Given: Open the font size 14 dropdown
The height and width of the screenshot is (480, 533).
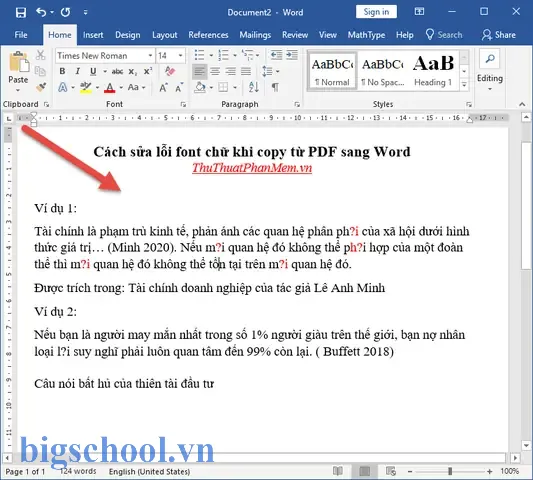Looking at the screenshot, I should point(180,55).
